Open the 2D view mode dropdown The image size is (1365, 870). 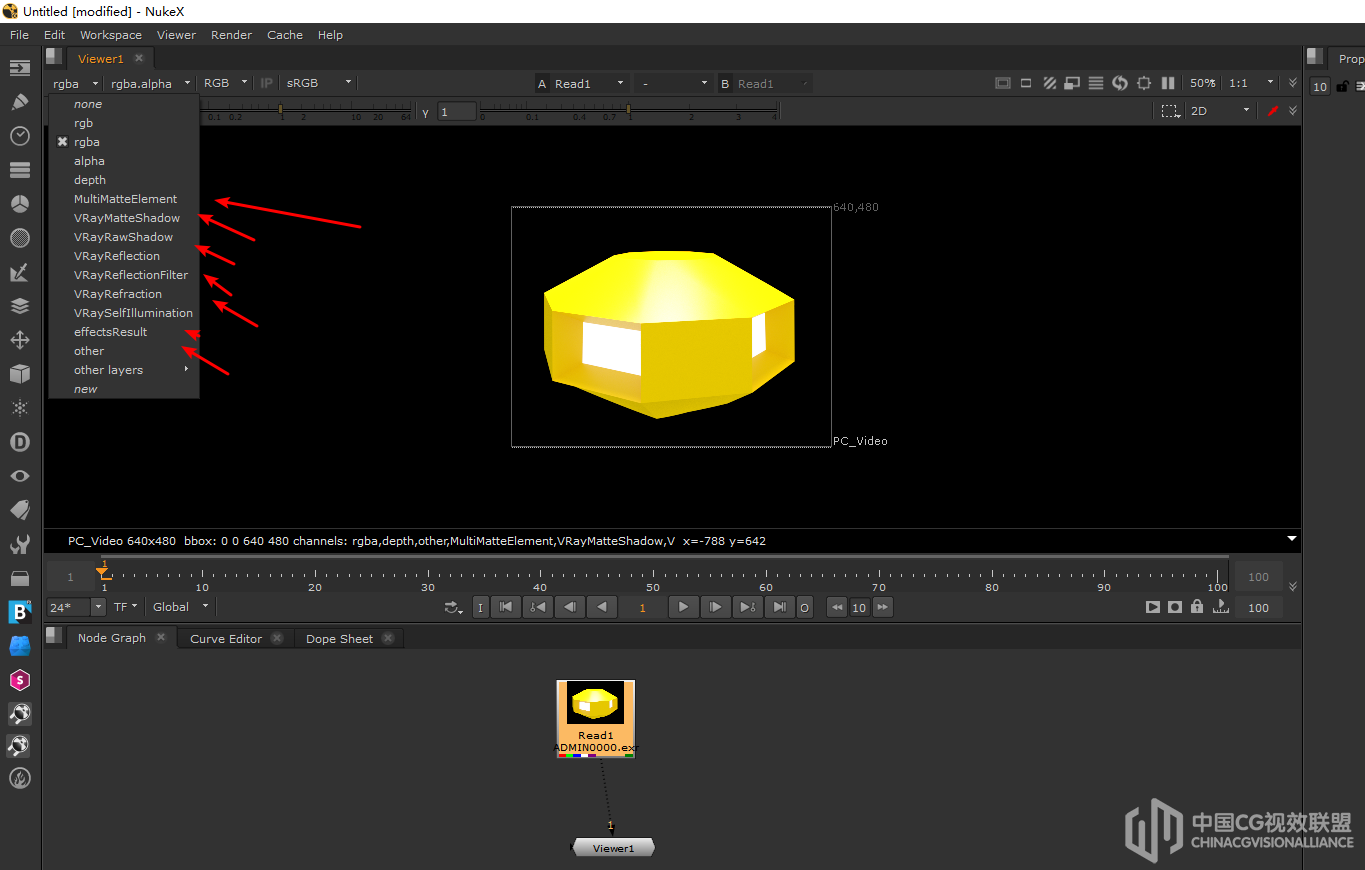1220,111
